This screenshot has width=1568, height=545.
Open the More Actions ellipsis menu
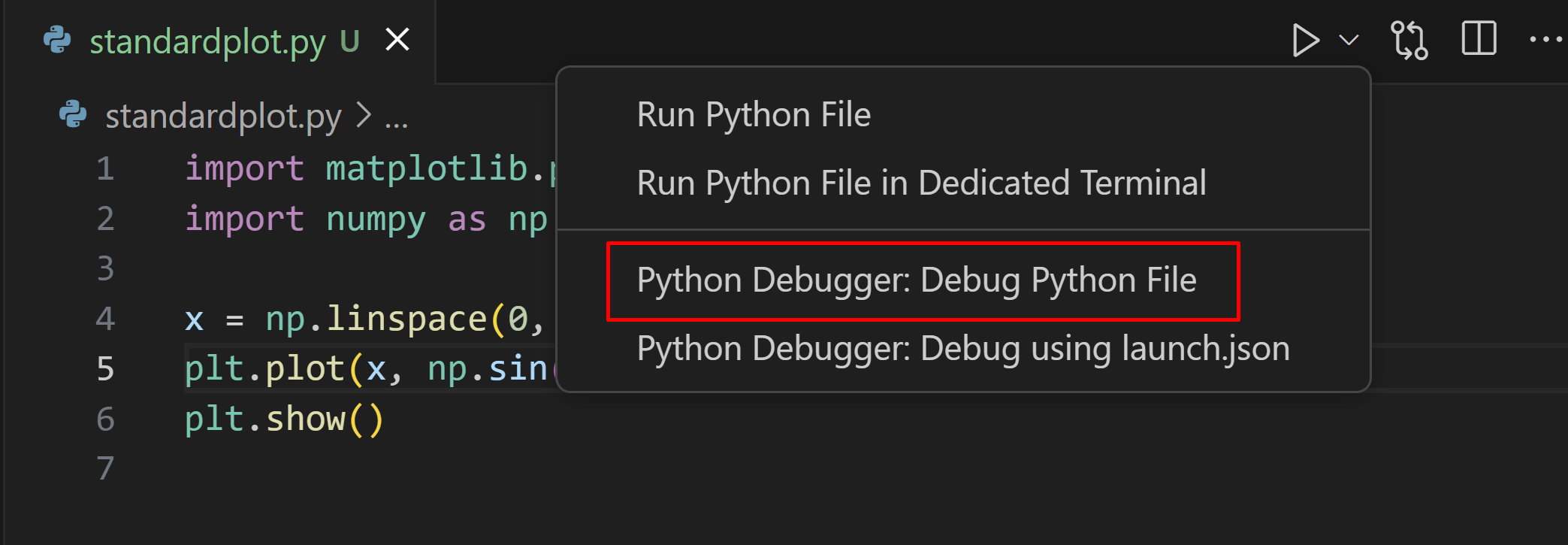[1545, 40]
